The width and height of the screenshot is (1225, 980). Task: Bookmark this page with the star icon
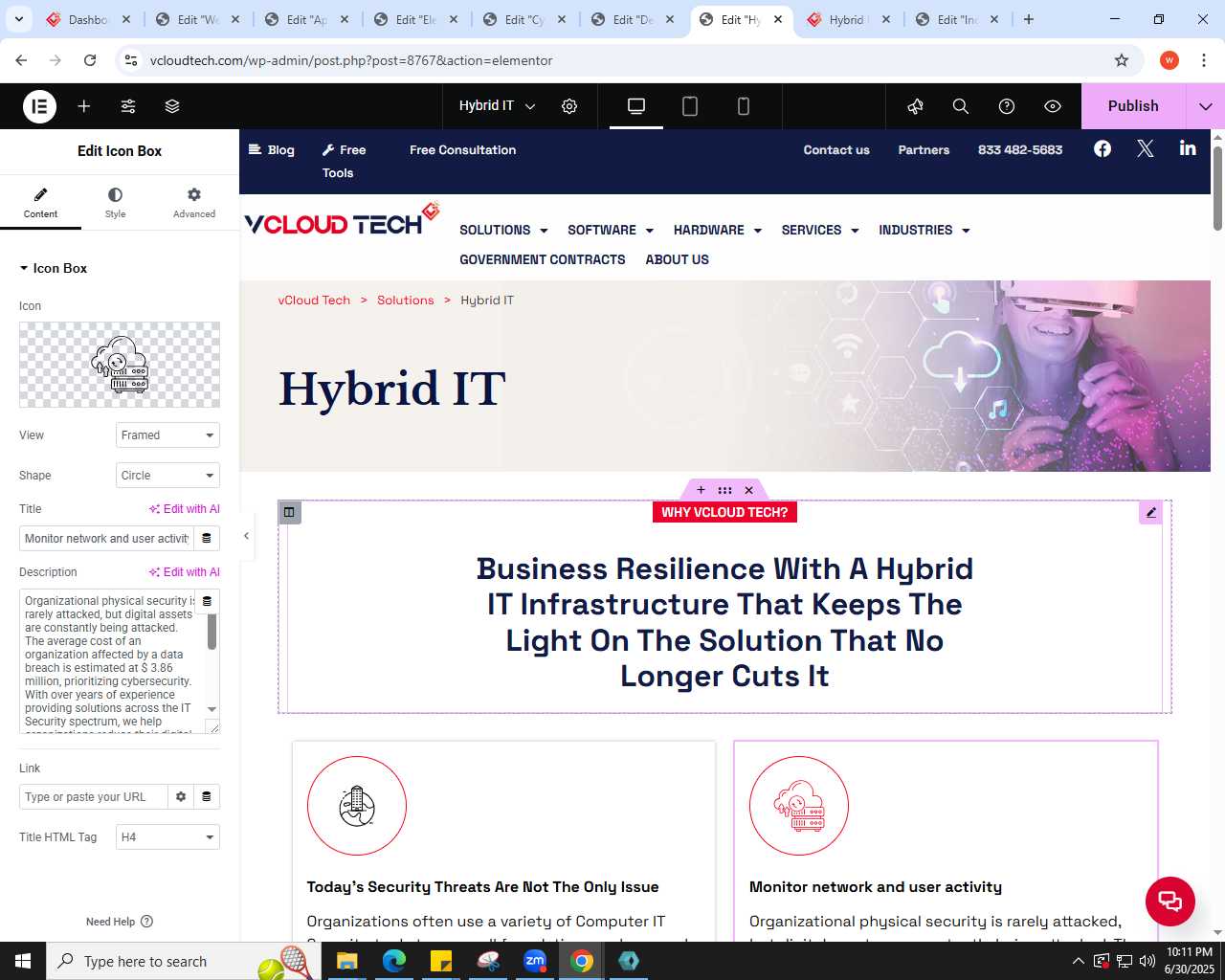[x=1122, y=60]
